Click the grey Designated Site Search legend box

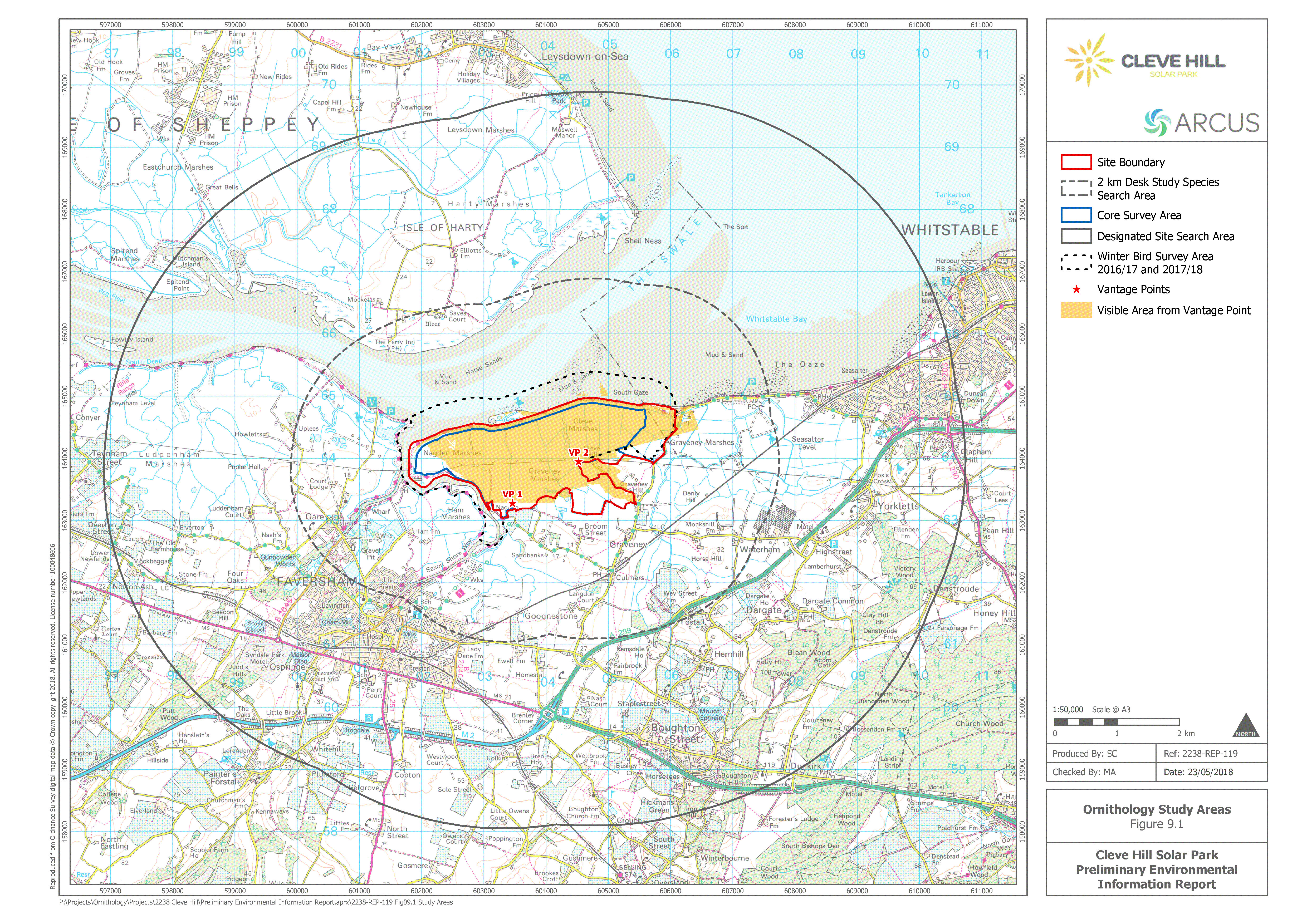[1076, 236]
